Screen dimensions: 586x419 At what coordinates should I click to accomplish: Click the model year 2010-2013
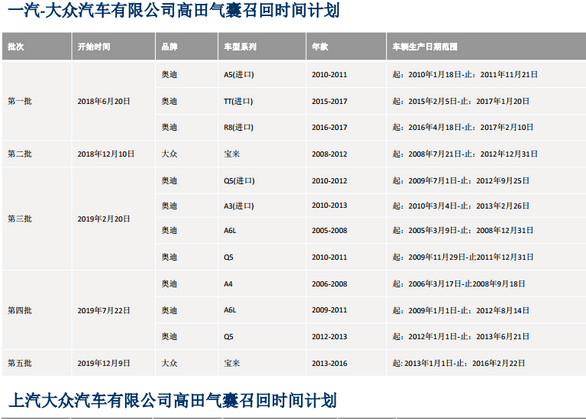[x=329, y=206]
